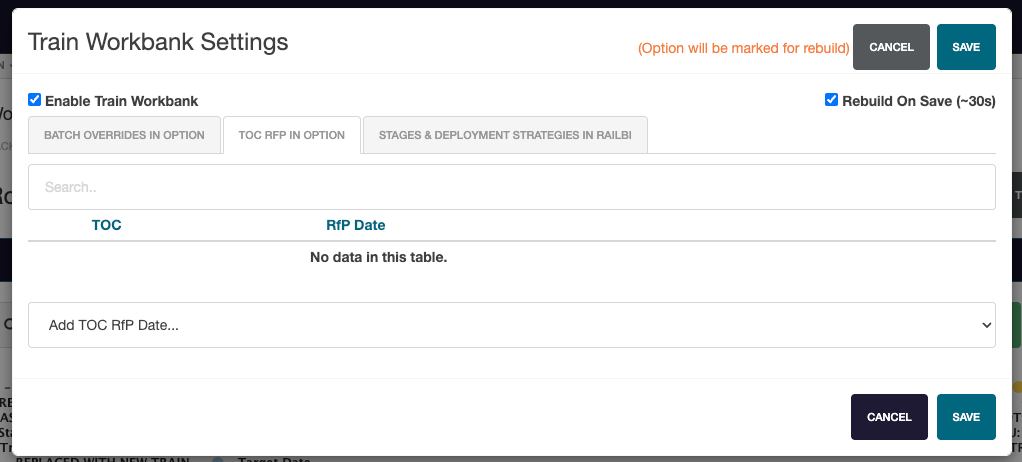The width and height of the screenshot is (1022, 462).
Task: Click the No data in this table message
Action: click(378, 257)
